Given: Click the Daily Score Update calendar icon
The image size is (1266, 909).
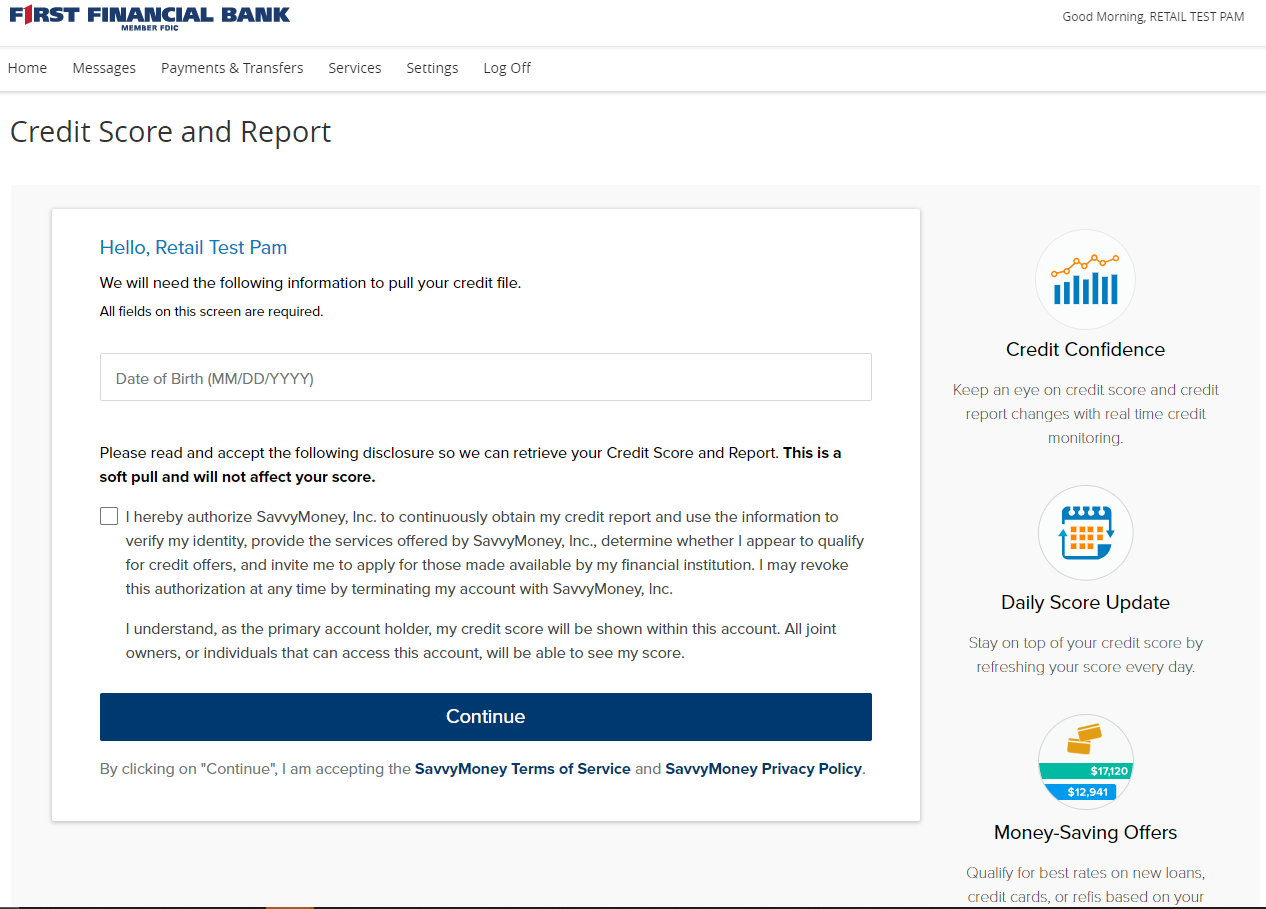Looking at the screenshot, I should (x=1085, y=533).
